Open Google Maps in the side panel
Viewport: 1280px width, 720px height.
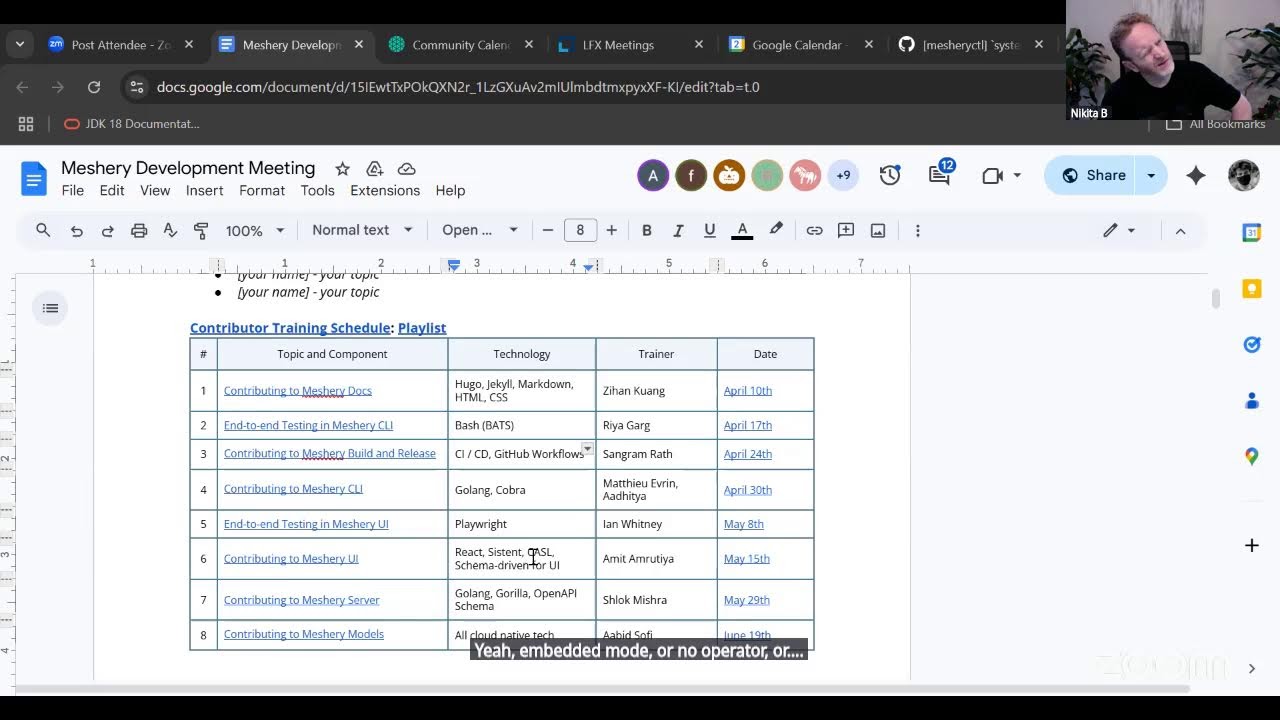1251,456
